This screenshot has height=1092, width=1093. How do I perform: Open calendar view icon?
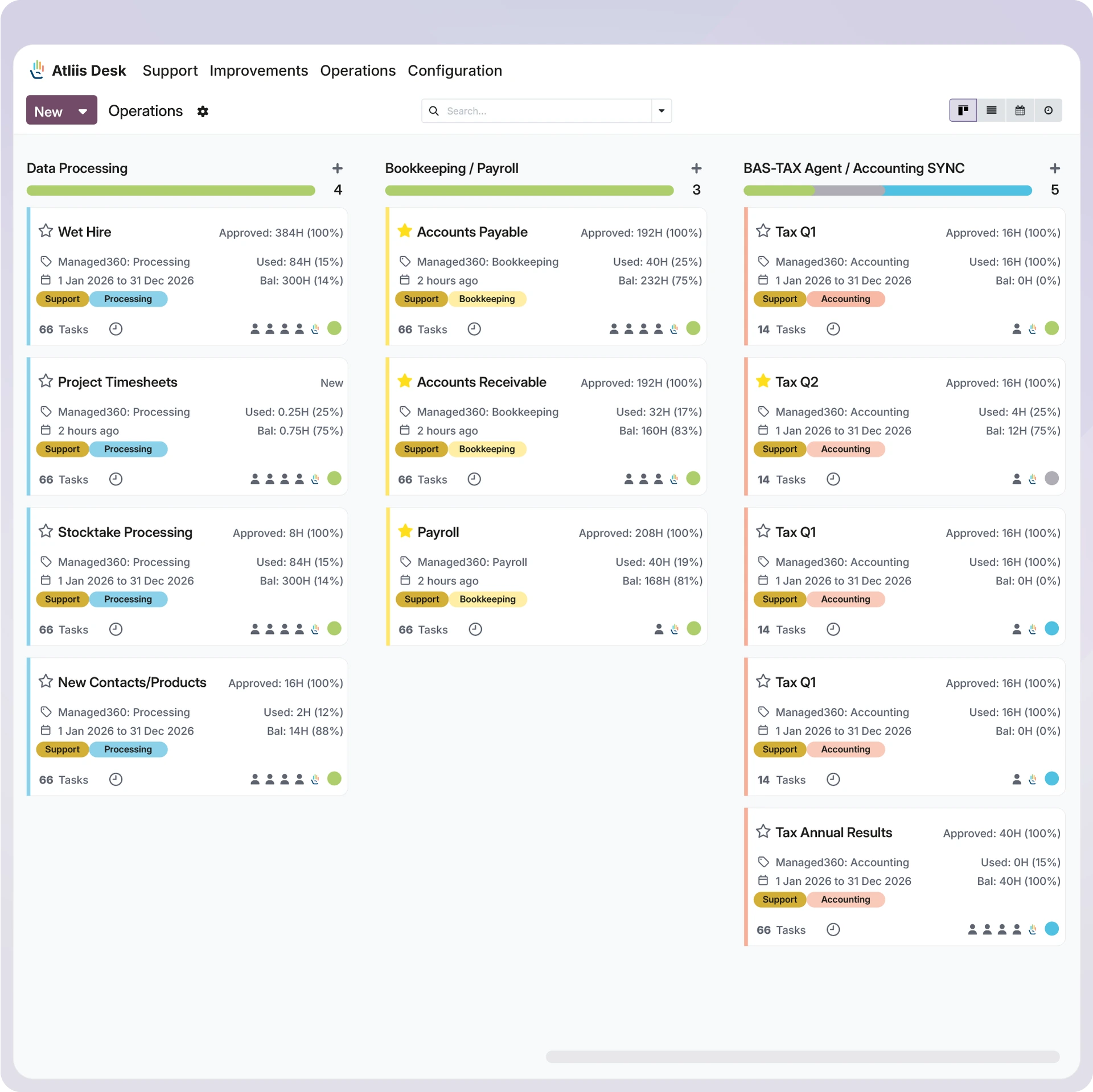pyautogui.click(x=1020, y=110)
